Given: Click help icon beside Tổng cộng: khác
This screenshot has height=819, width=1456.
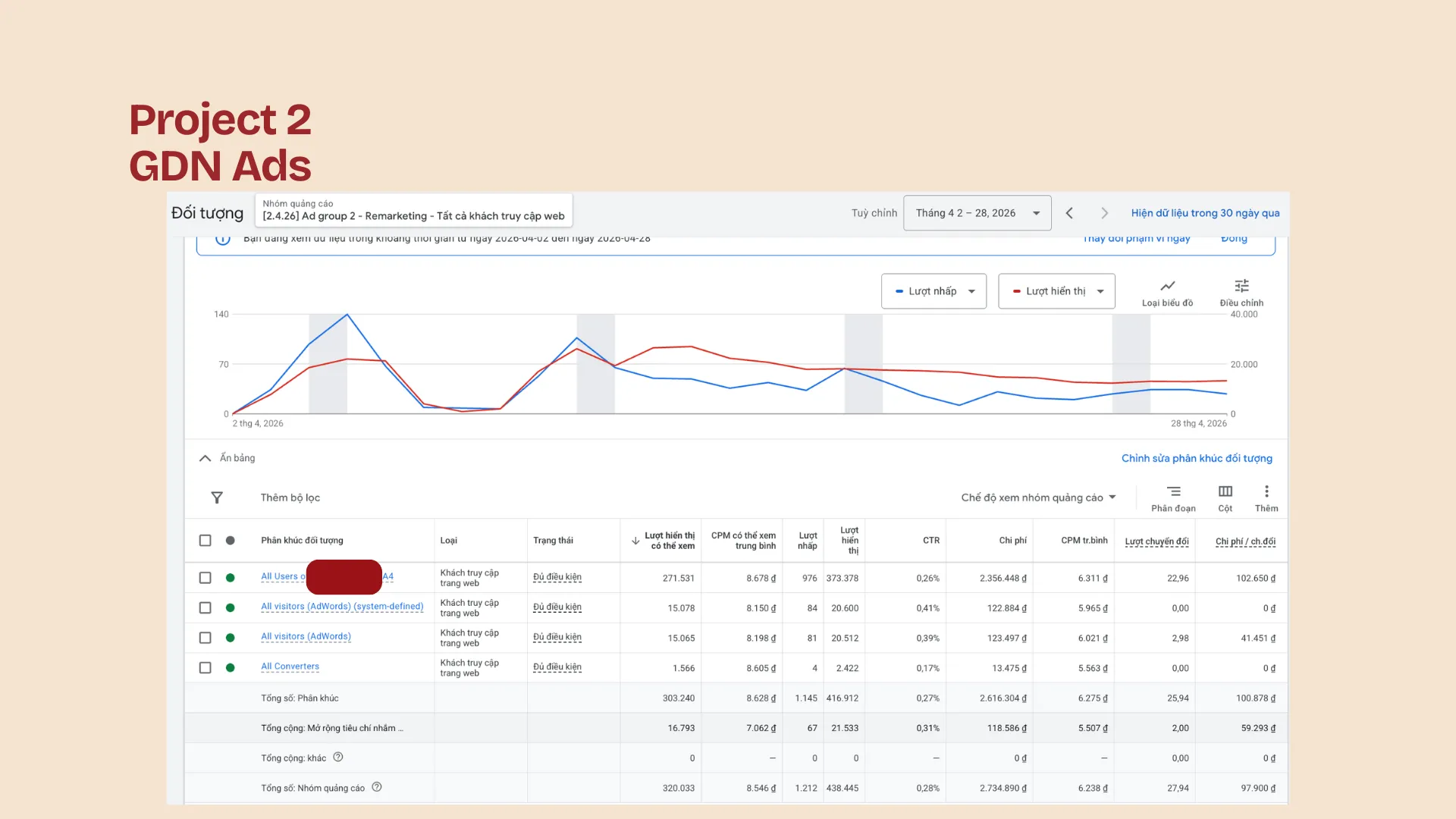Looking at the screenshot, I should pos(338,757).
